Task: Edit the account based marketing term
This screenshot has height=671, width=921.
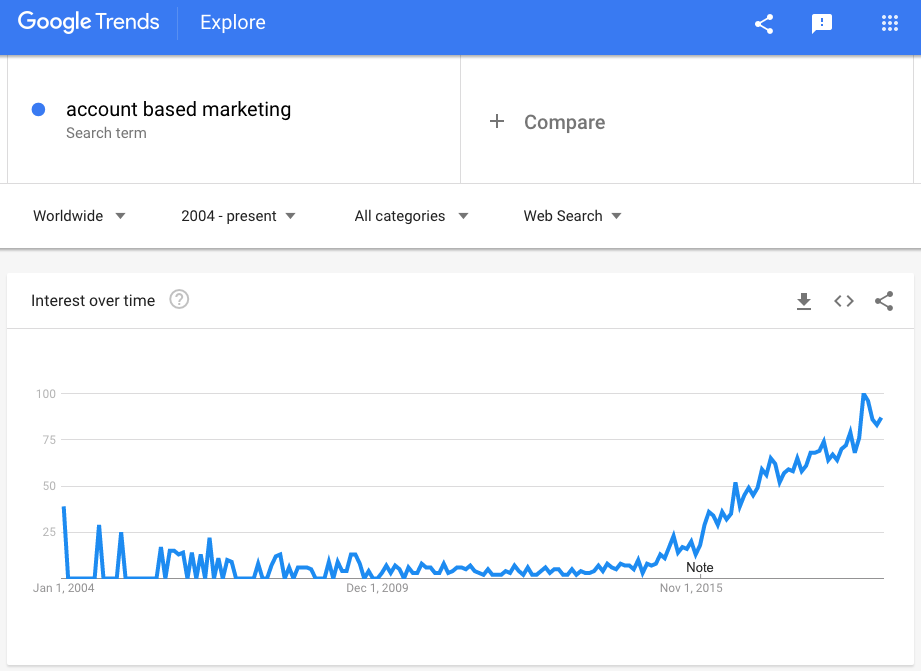Action: [179, 109]
